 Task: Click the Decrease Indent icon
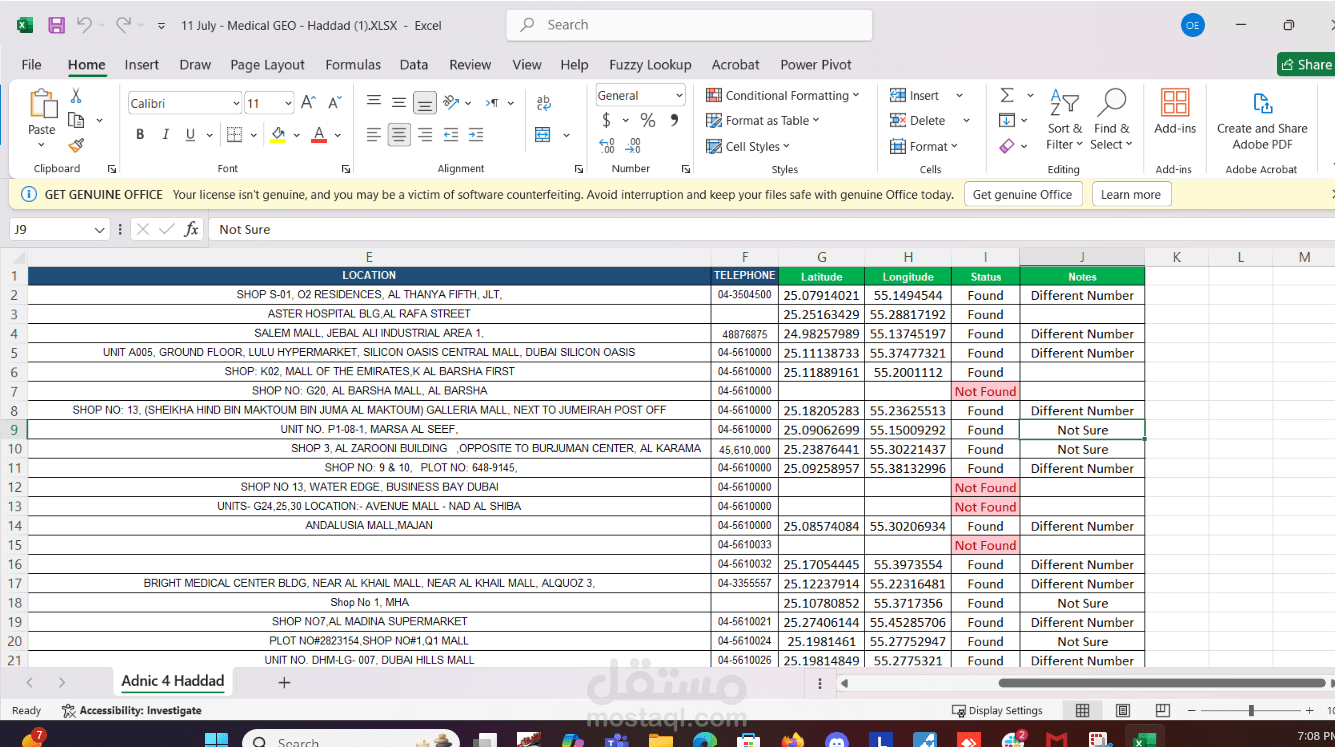point(451,135)
